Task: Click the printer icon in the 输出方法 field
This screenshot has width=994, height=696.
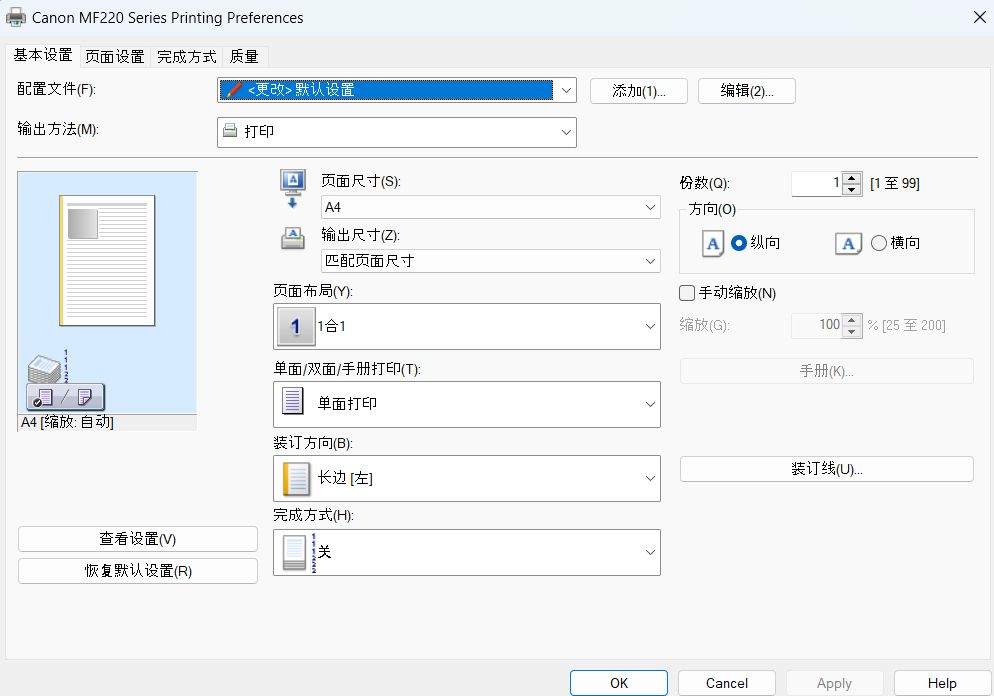Action: tap(231, 131)
